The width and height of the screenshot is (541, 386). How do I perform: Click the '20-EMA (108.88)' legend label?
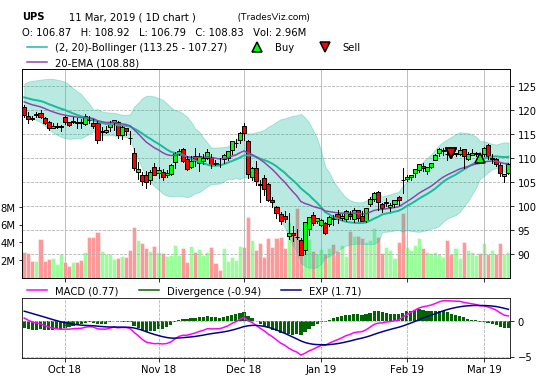tap(97, 63)
